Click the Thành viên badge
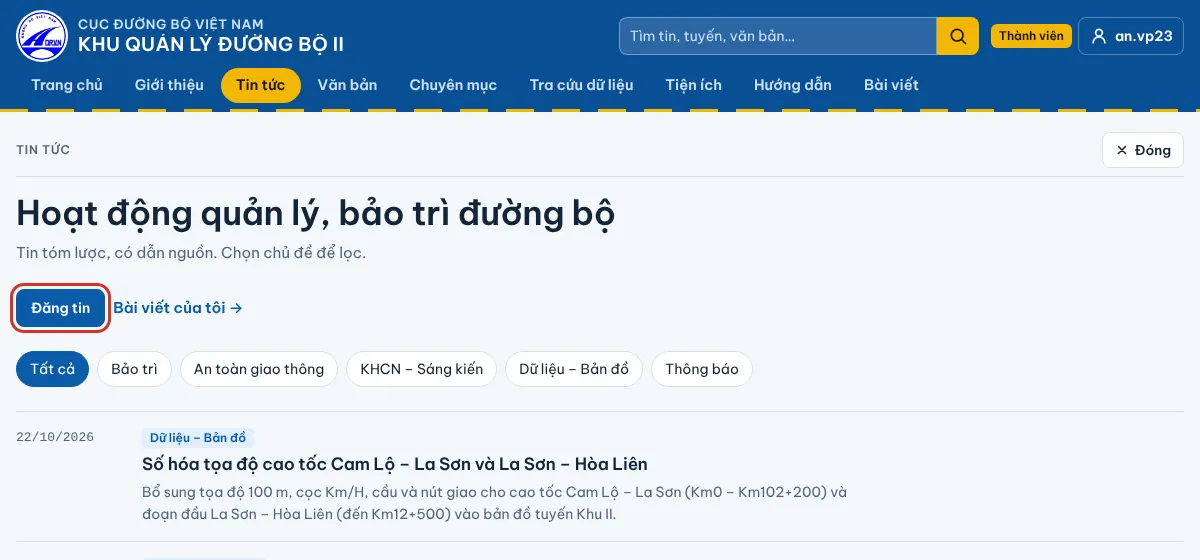The image size is (1200, 560). pos(1031,36)
